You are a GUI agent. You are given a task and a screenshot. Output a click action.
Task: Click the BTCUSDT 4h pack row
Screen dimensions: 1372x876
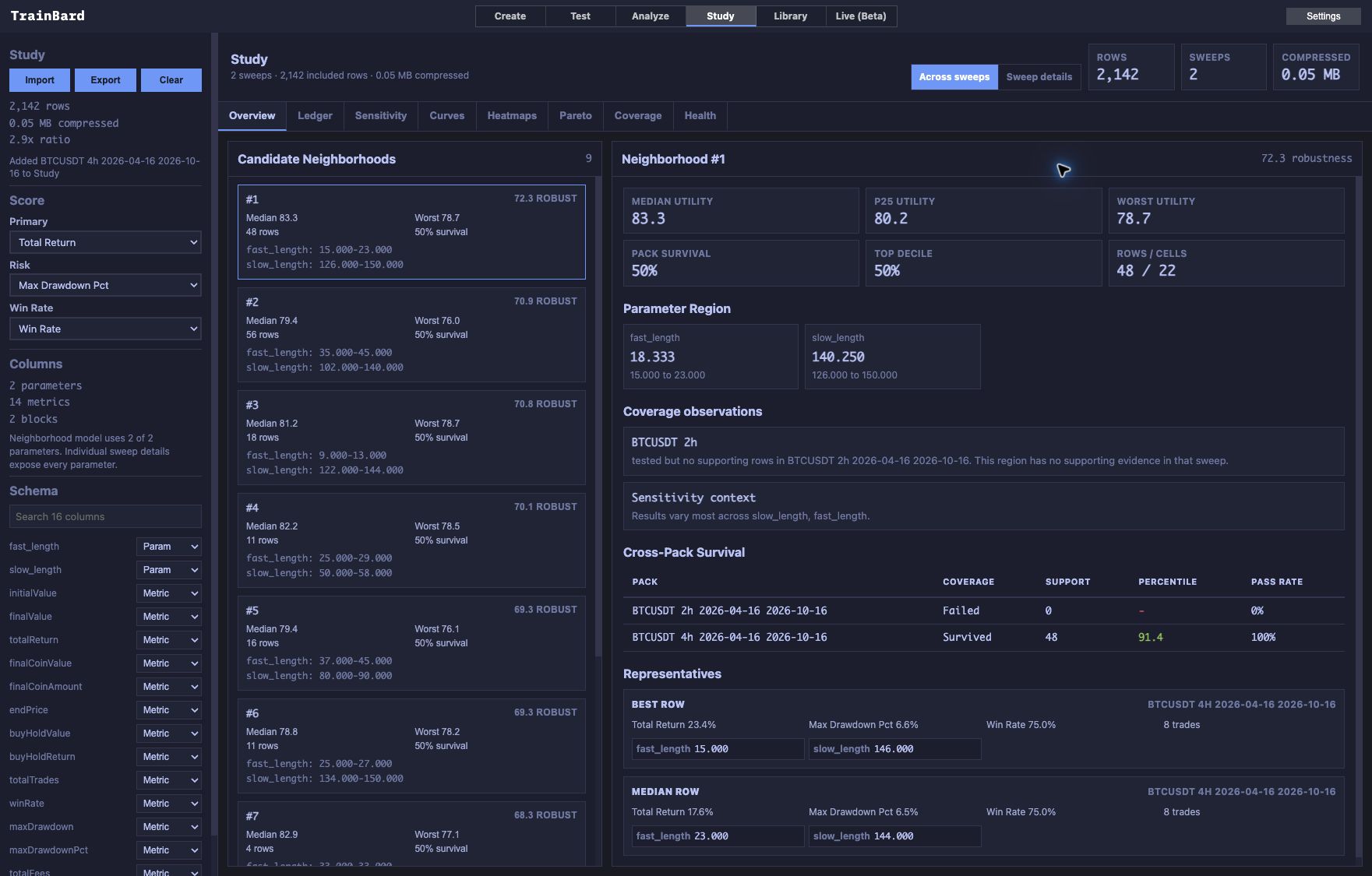(x=984, y=638)
